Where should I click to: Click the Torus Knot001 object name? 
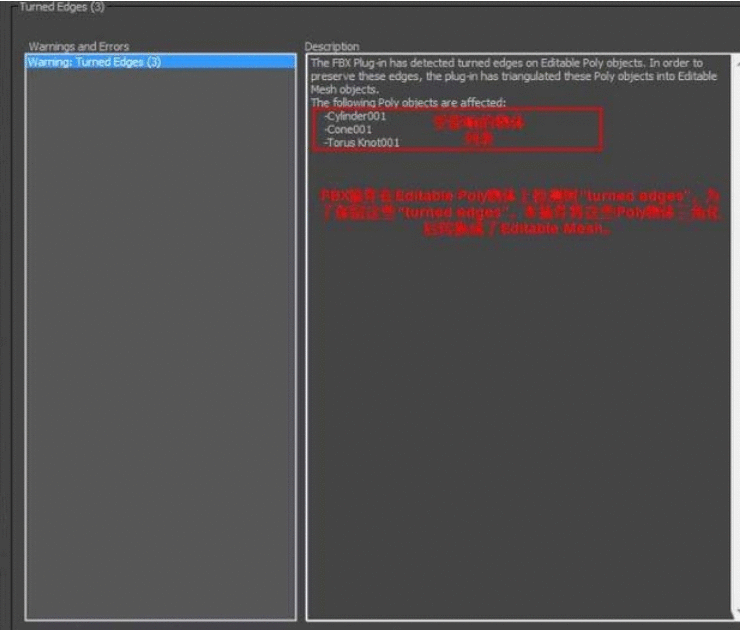[x=361, y=142]
